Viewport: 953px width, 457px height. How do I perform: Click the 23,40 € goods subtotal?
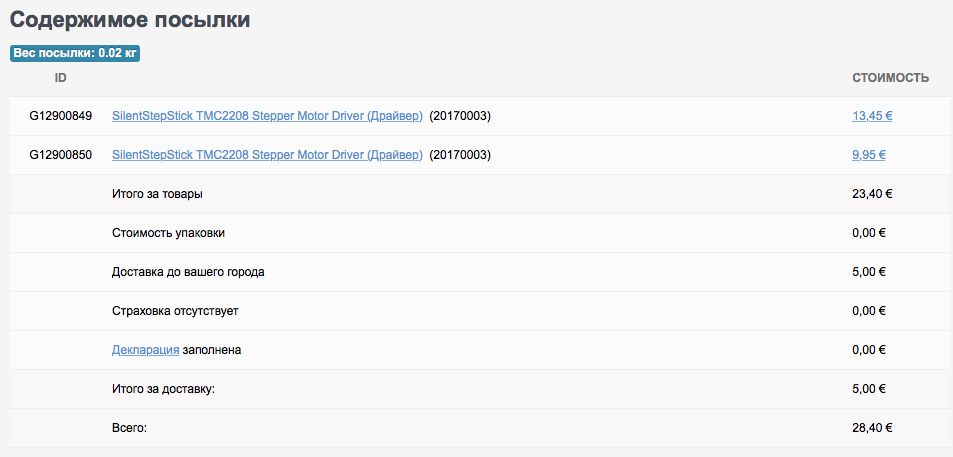pyautogui.click(x=872, y=194)
